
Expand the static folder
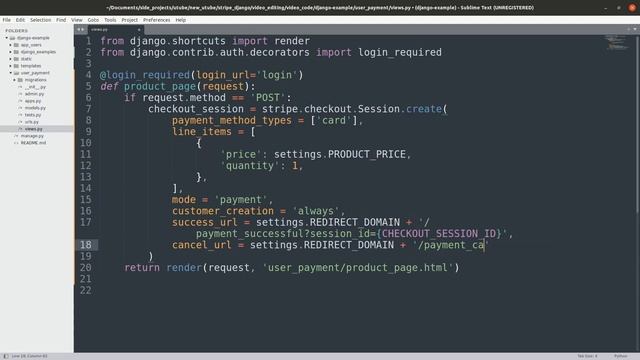pos(11,59)
